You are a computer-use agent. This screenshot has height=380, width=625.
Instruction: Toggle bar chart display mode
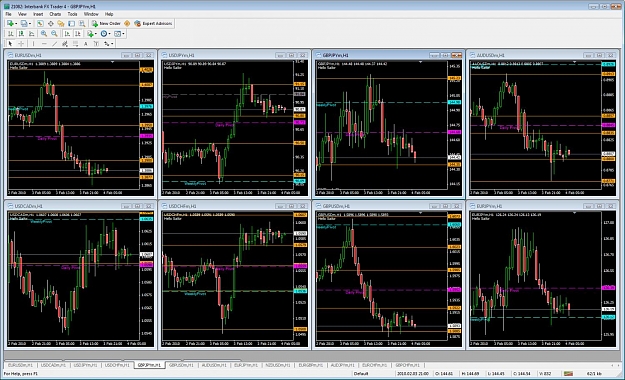(11, 33)
